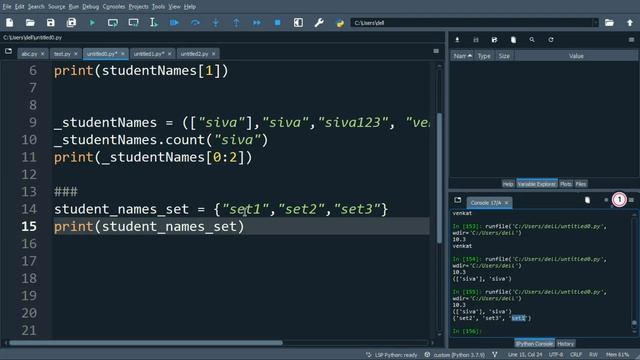The width and height of the screenshot is (640, 360).
Task: Switch to the Plots pane tab
Action: [566, 184]
